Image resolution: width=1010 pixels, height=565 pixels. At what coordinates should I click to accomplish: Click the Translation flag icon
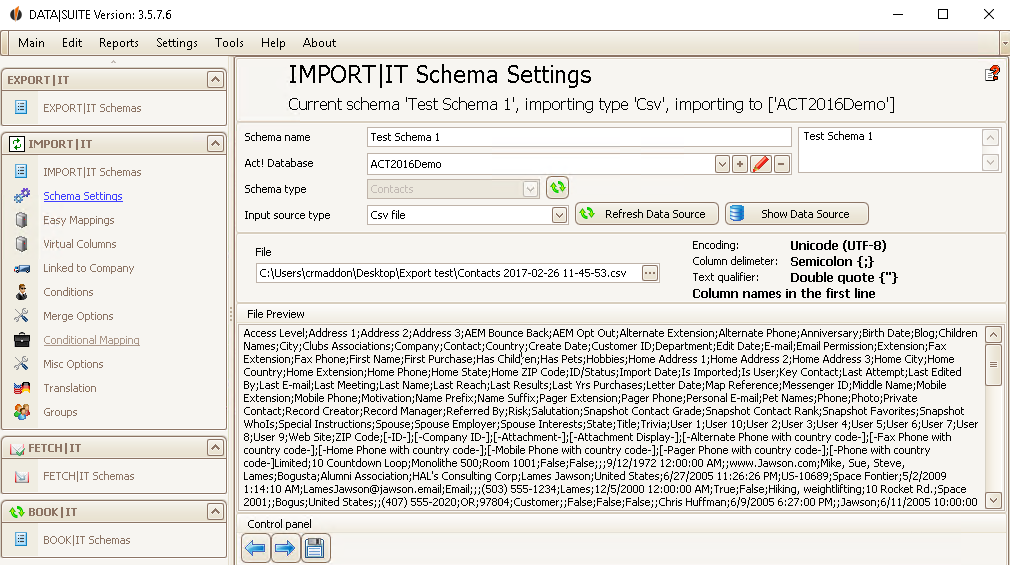click(x=22, y=388)
